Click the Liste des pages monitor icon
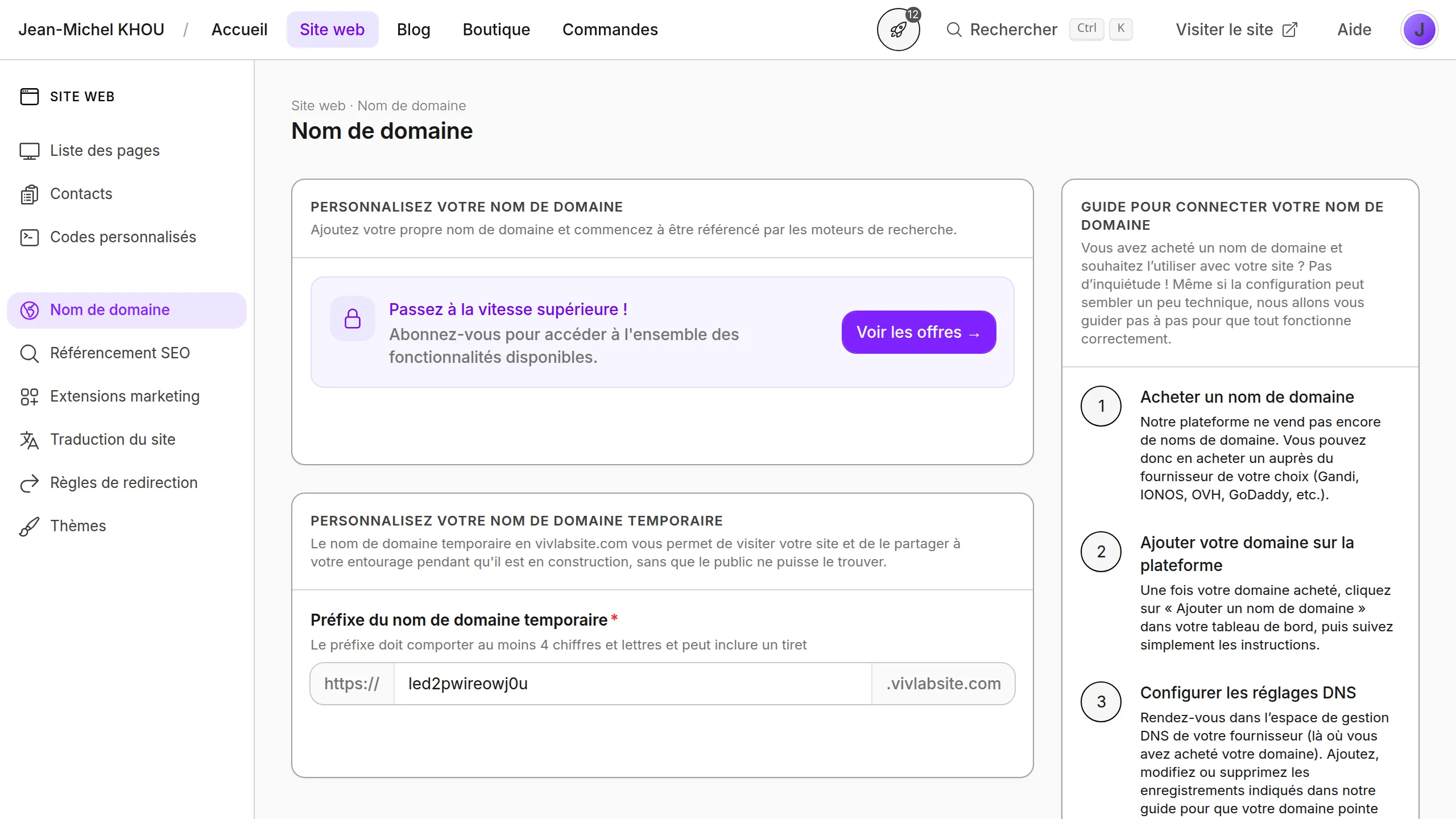This screenshot has height=819, width=1456. (x=30, y=151)
